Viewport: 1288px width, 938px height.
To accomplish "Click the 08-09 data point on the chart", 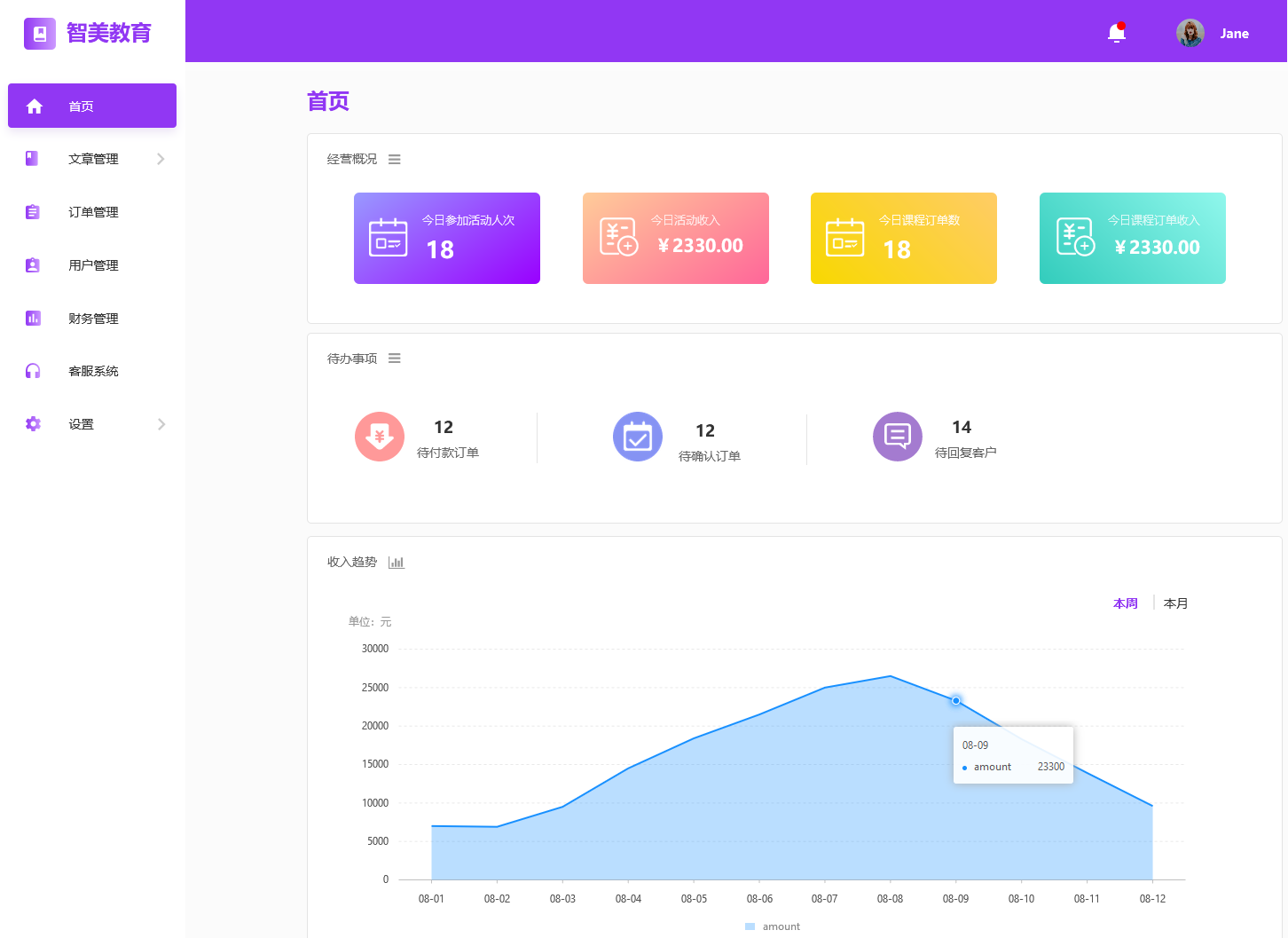I will (955, 700).
